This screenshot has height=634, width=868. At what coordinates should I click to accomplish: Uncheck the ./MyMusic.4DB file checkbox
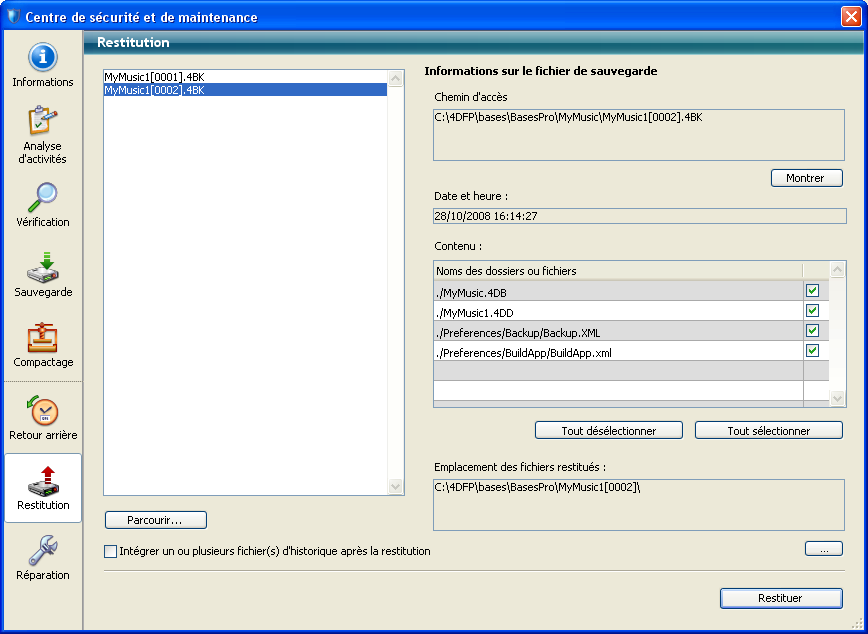[x=813, y=291]
